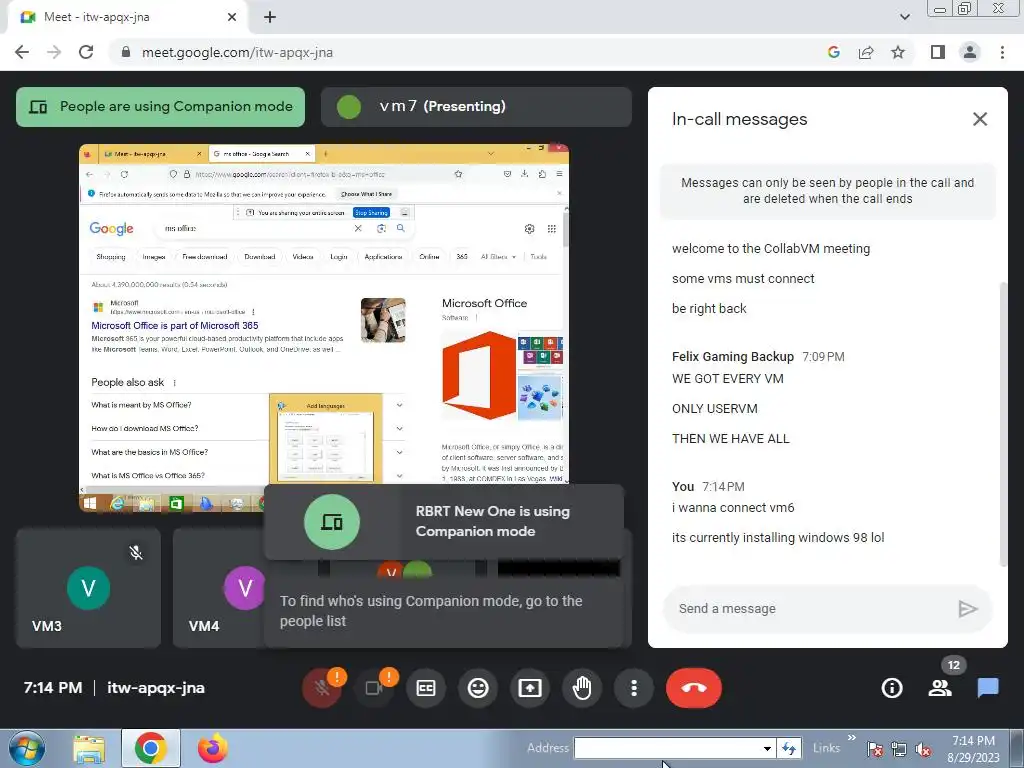The image size is (1024, 768).
Task: Click the sender name Felix Gaming Backup
Action: click(733, 357)
